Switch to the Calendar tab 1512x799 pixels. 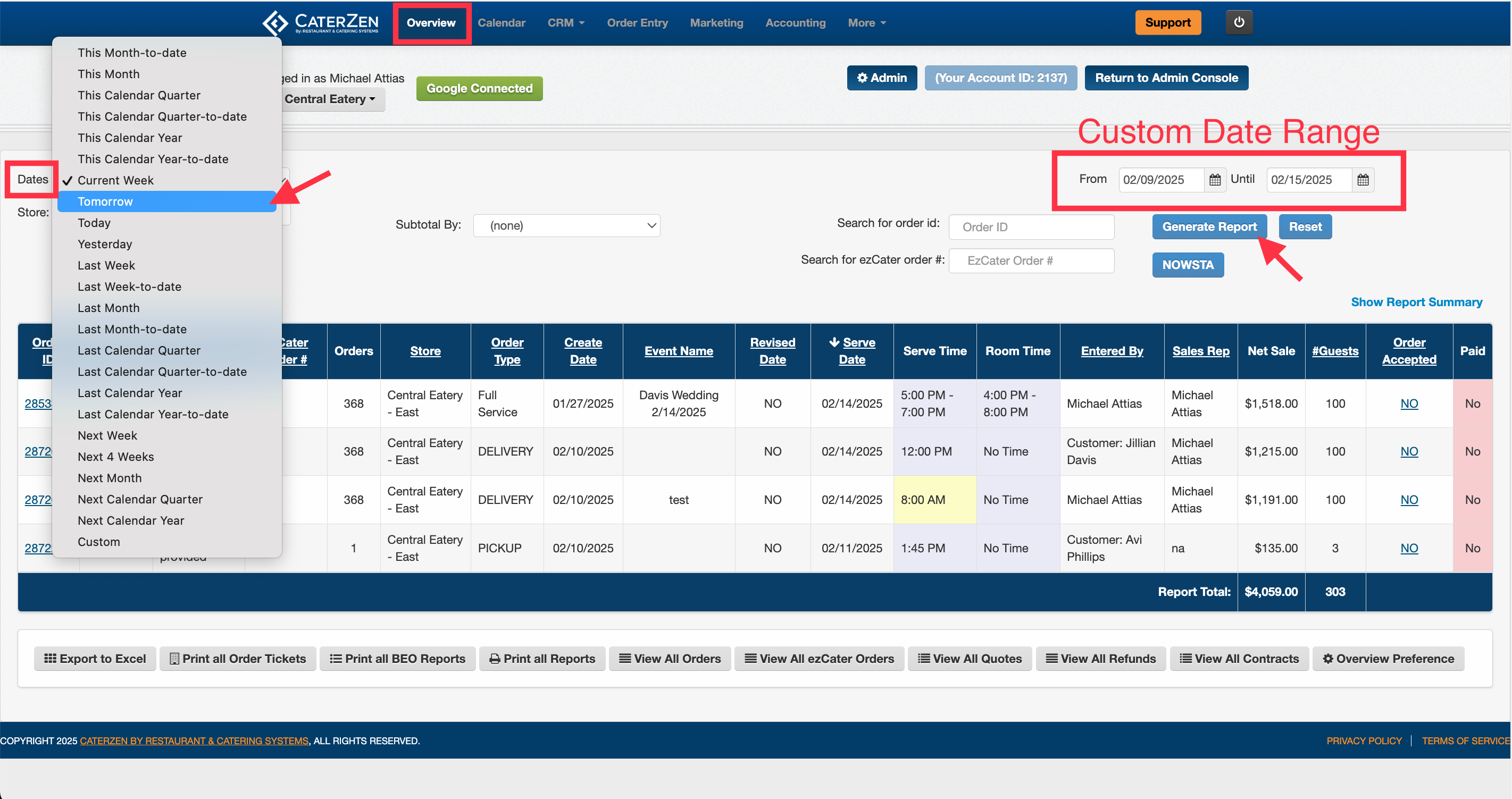pyautogui.click(x=502, y=23)
